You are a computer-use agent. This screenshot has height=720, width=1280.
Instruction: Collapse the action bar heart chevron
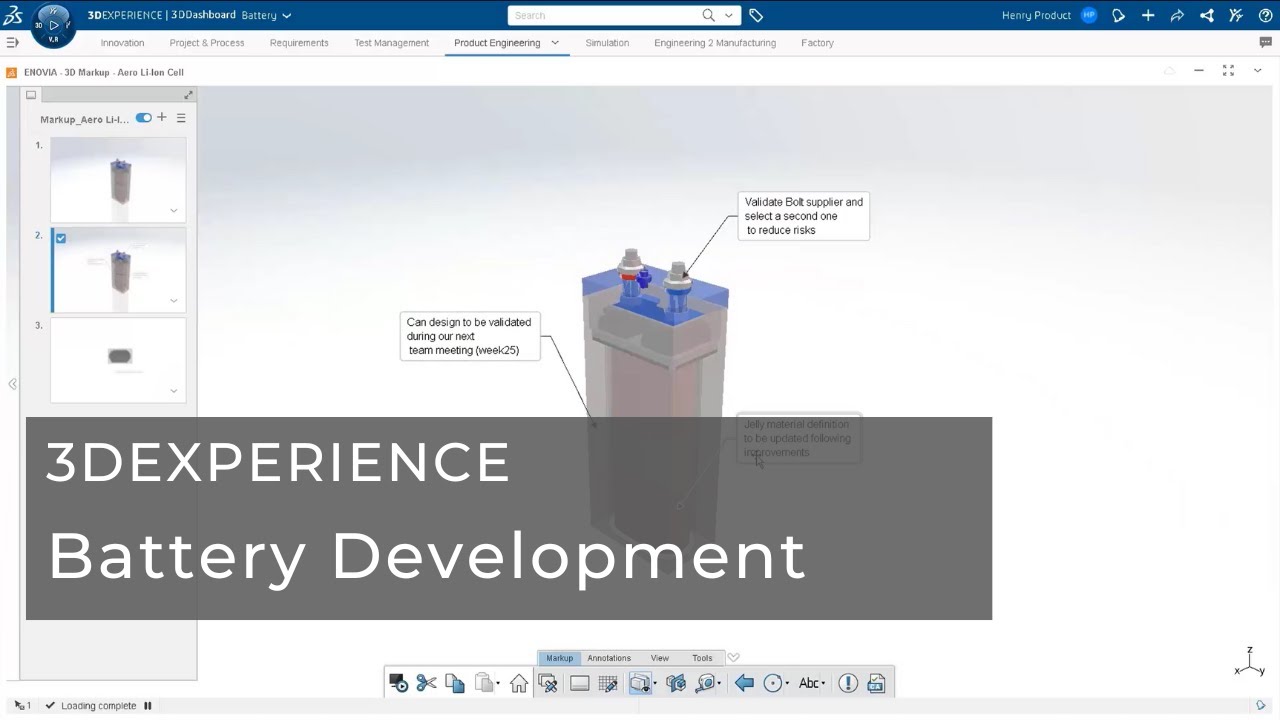point(733,657)
